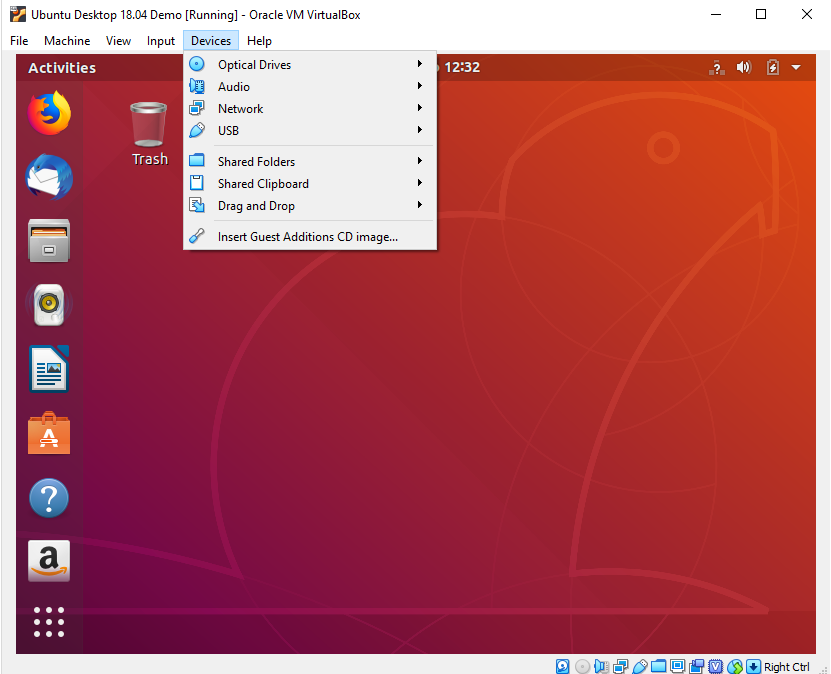Open the USB submenu

[310, 130]
